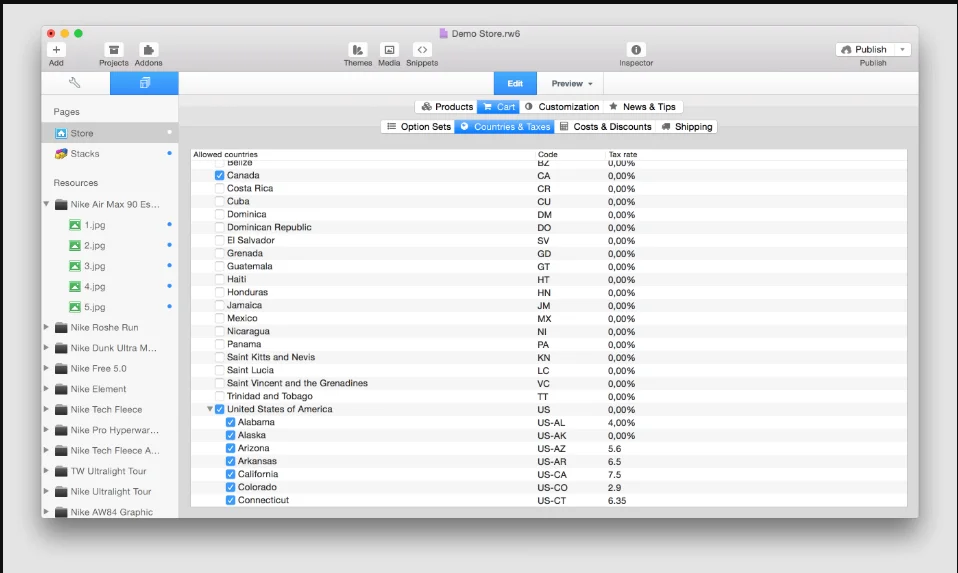Select the Cart tab button
The height and width of the screenshot is (573, 958).
[x=499, y=107]
